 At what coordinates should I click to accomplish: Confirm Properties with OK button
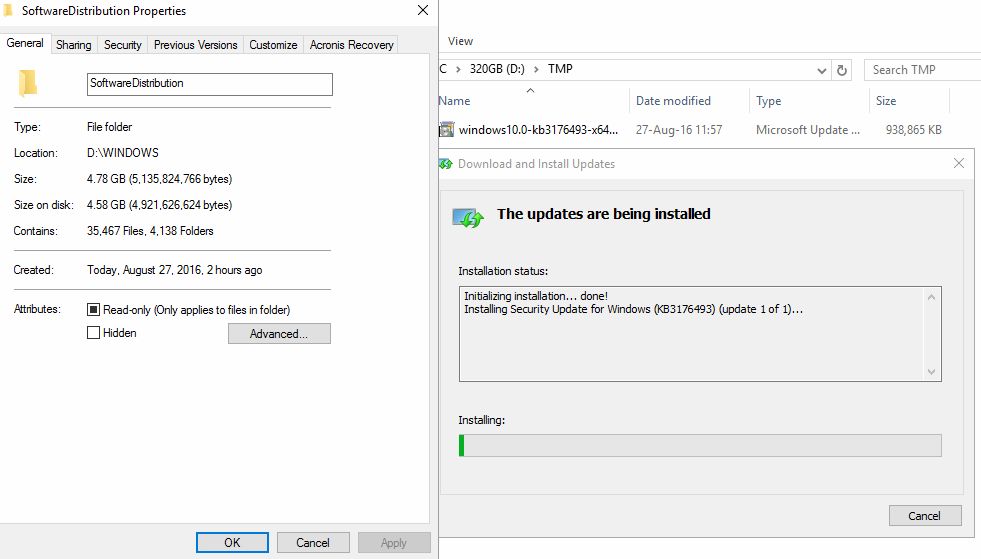click(x=232, y=543)
